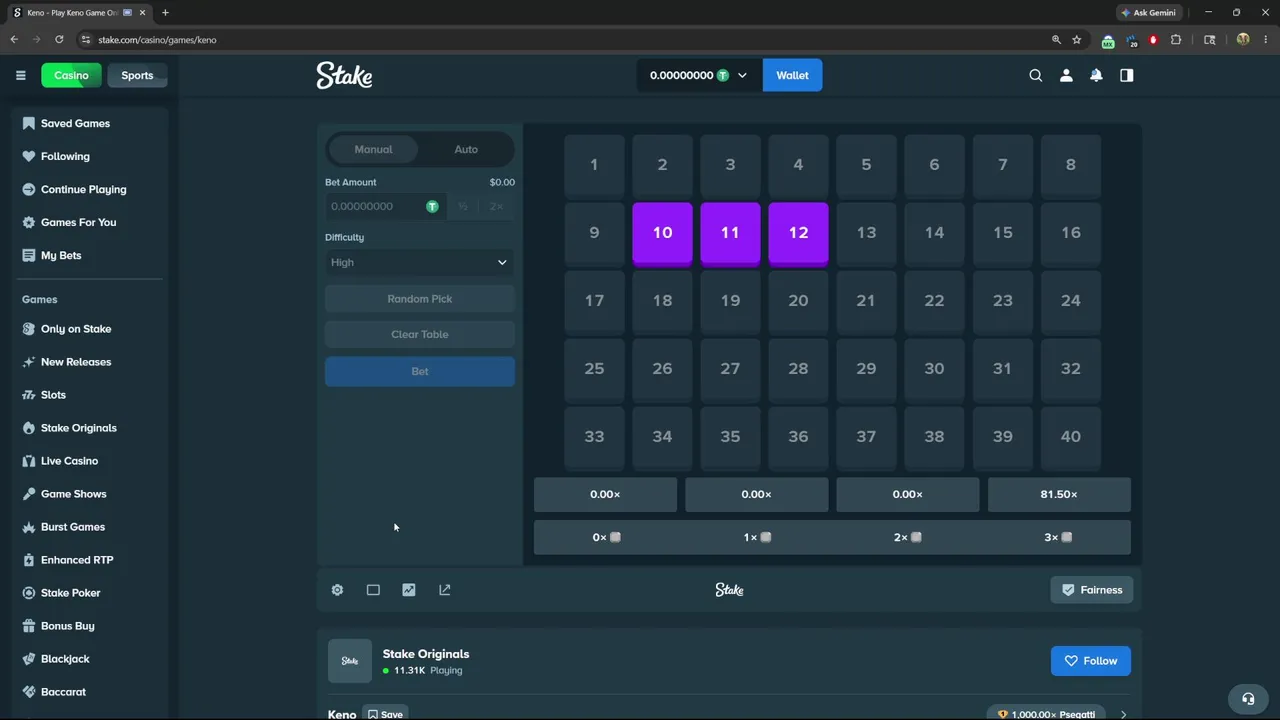The image size is (1280, 720).
Task: Open the user profile icon
Action: click(x=1066, y=75)
